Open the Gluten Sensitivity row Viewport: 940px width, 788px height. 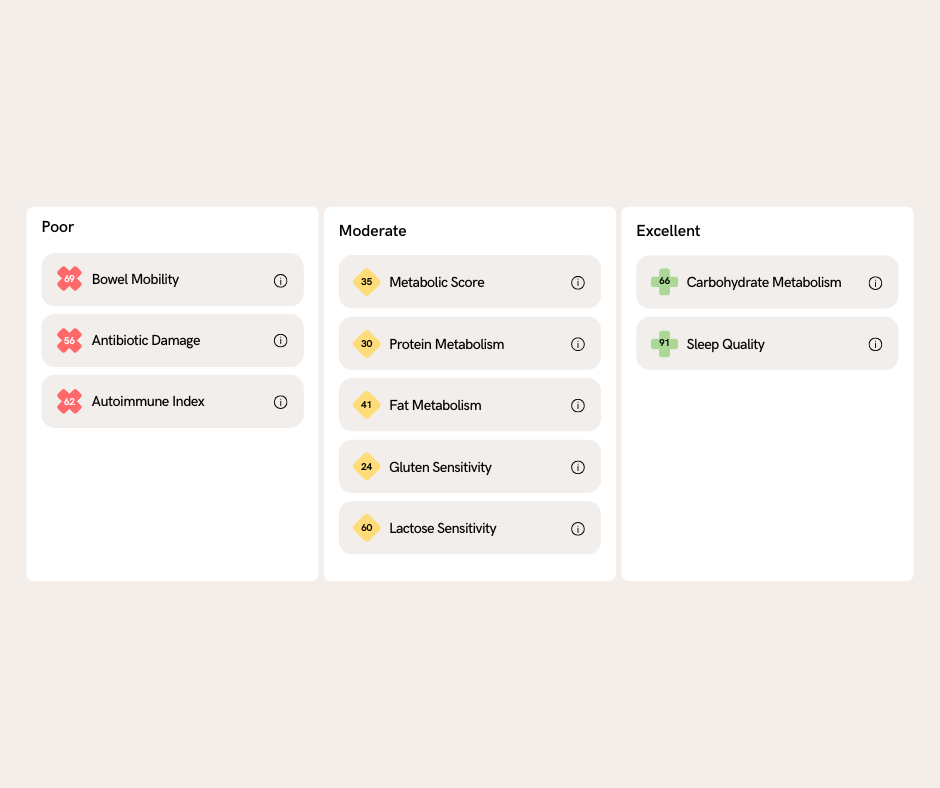point(470,467)
